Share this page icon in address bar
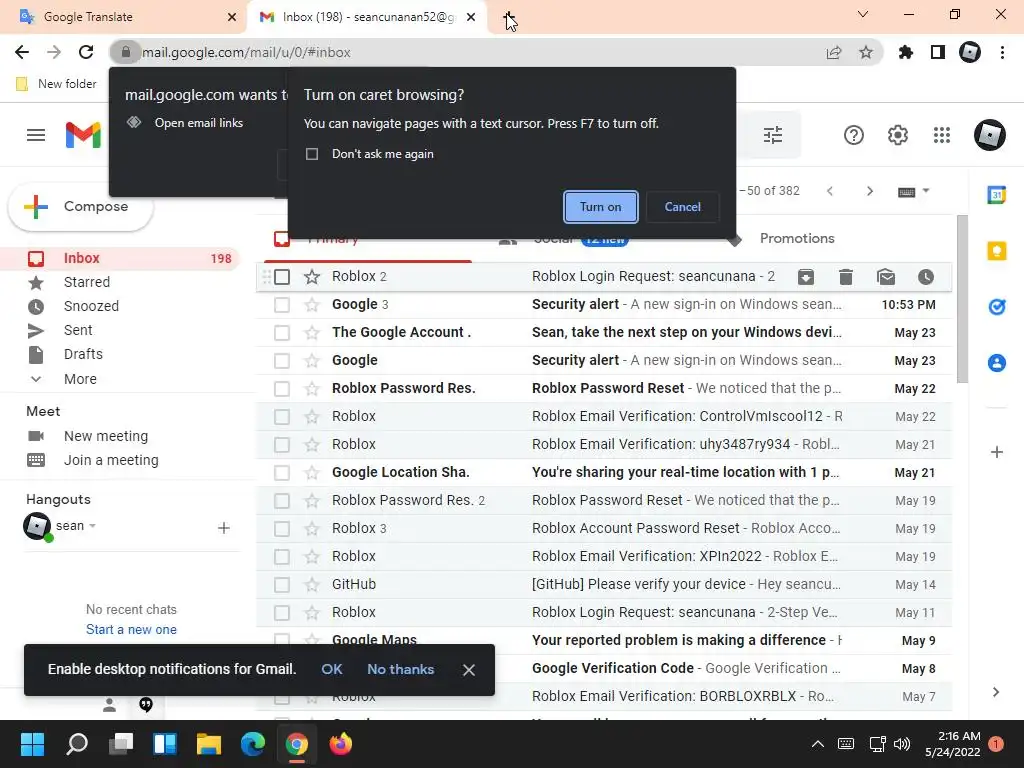Image resolution: width=1024 pixels, height=768 pixels. [834, 52]
